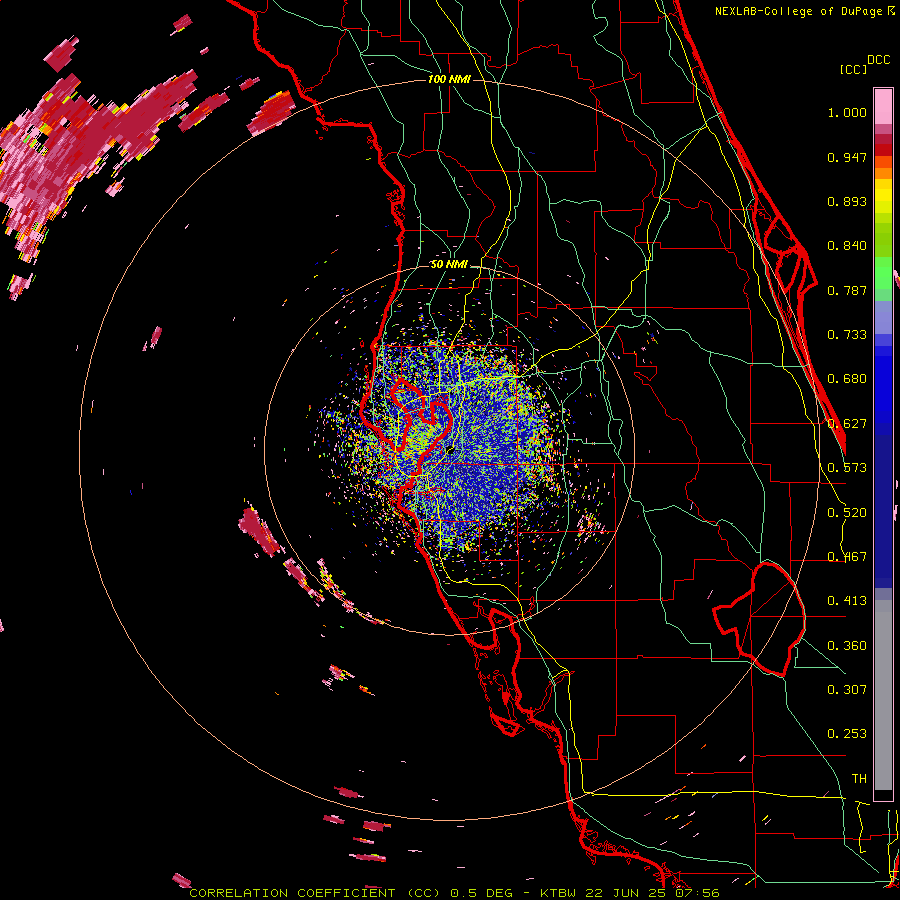This screenshot has height=900, width=900.
Task: Click the 100 NMI range ring label
Action: (449, 79)
